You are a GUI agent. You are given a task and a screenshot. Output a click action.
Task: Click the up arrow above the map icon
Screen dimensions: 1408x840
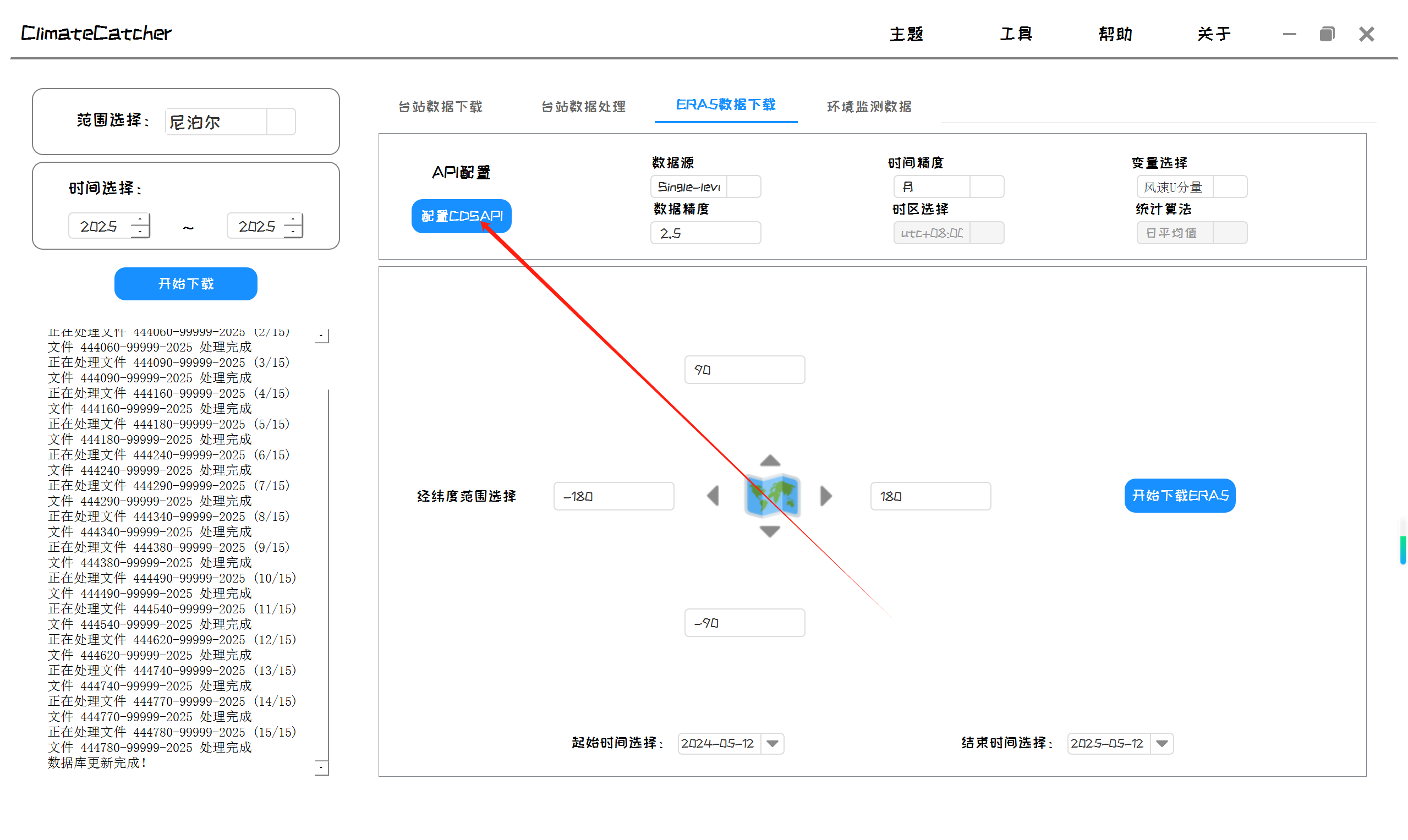(769, 462)
